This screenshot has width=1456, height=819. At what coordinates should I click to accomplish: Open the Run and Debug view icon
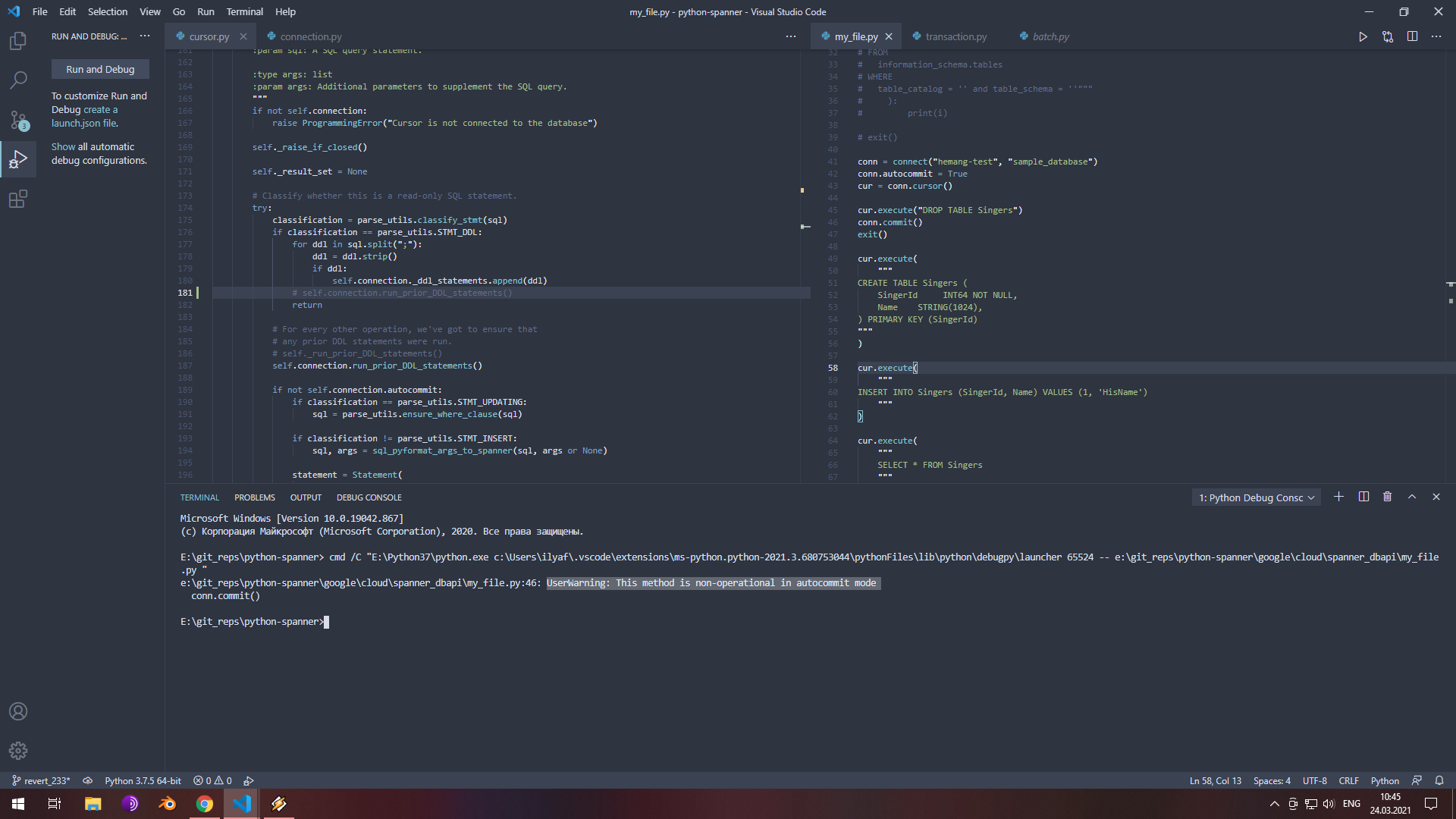[x=18, y=159]
